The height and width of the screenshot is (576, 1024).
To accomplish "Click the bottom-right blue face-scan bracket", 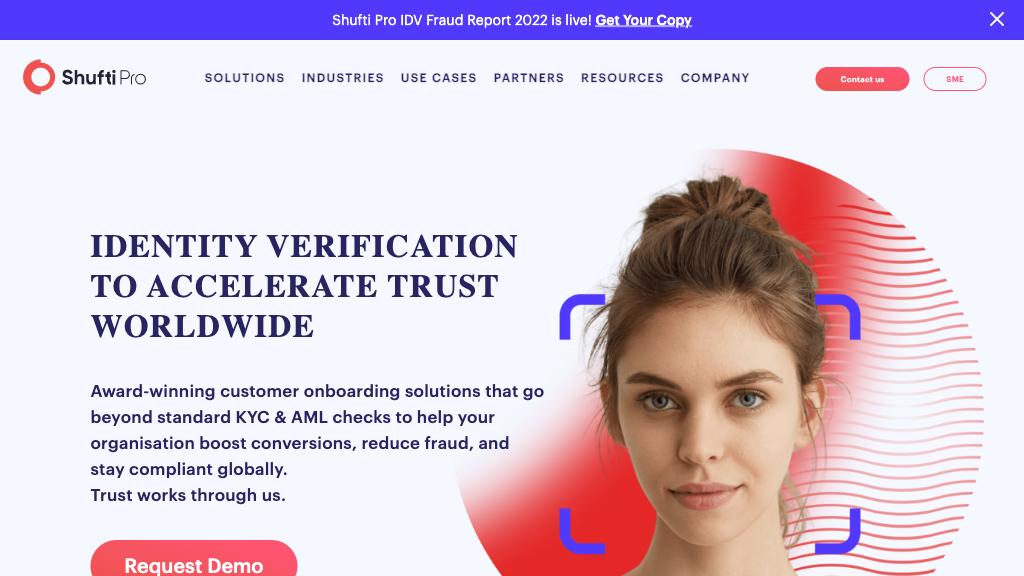I will pyautogui.click(x=838, y=531).
